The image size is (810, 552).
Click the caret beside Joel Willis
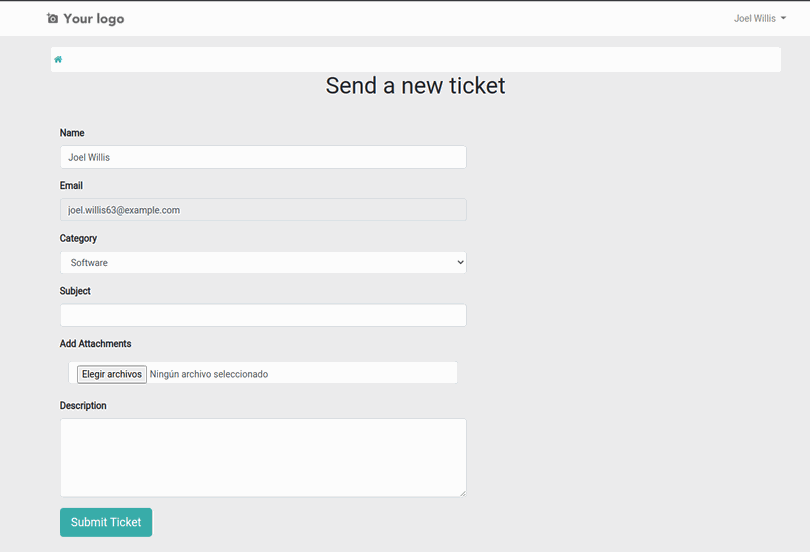[783, 18]
